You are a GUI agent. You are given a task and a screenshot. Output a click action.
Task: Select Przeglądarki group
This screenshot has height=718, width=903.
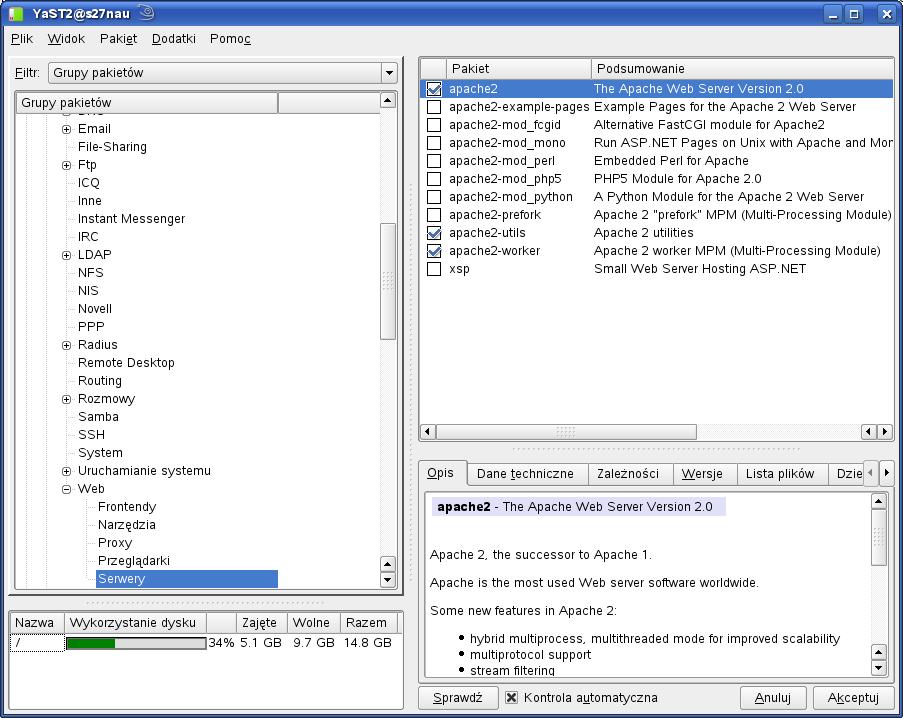134,561
